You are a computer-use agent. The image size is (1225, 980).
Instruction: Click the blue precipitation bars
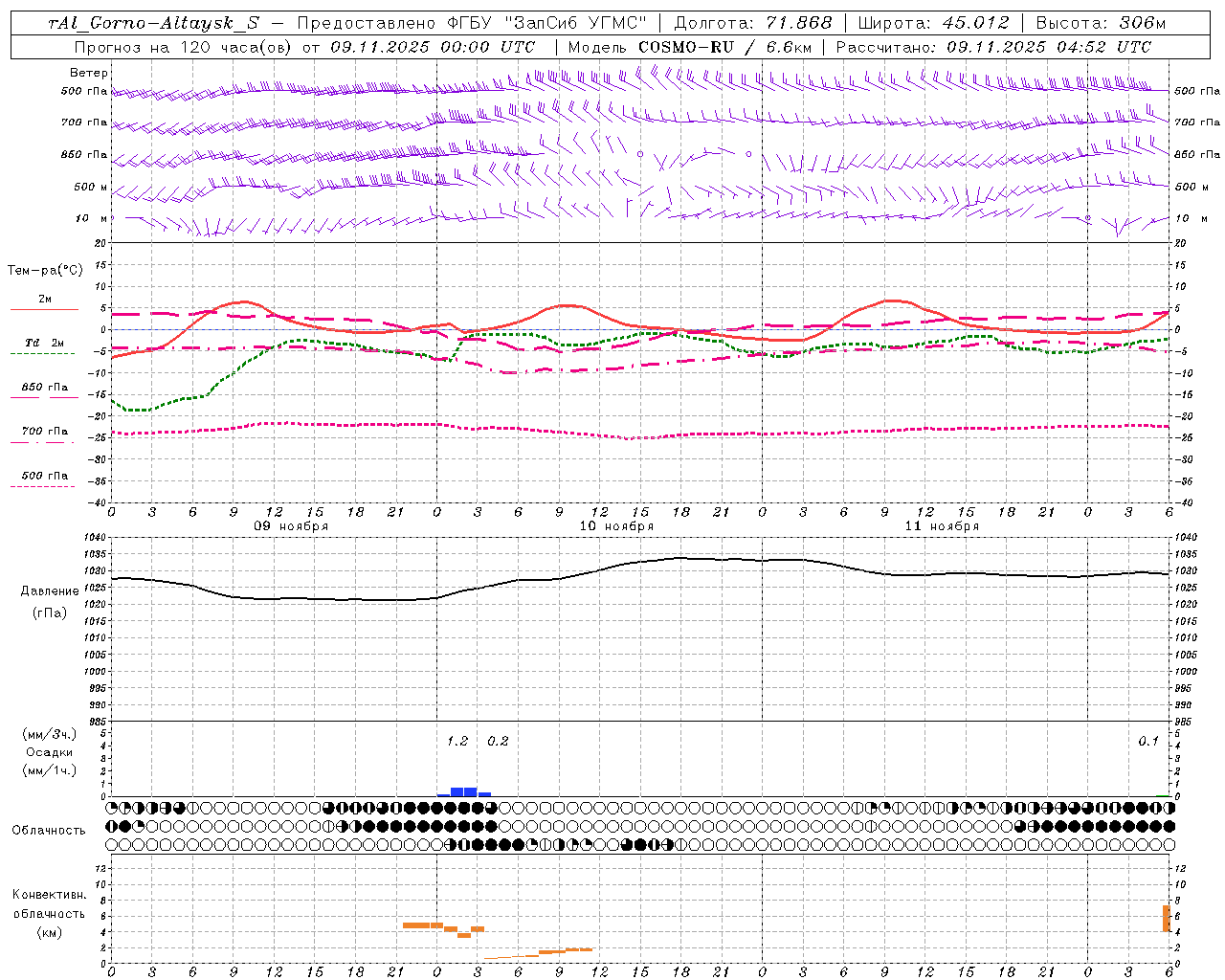(x=464, y=791)
